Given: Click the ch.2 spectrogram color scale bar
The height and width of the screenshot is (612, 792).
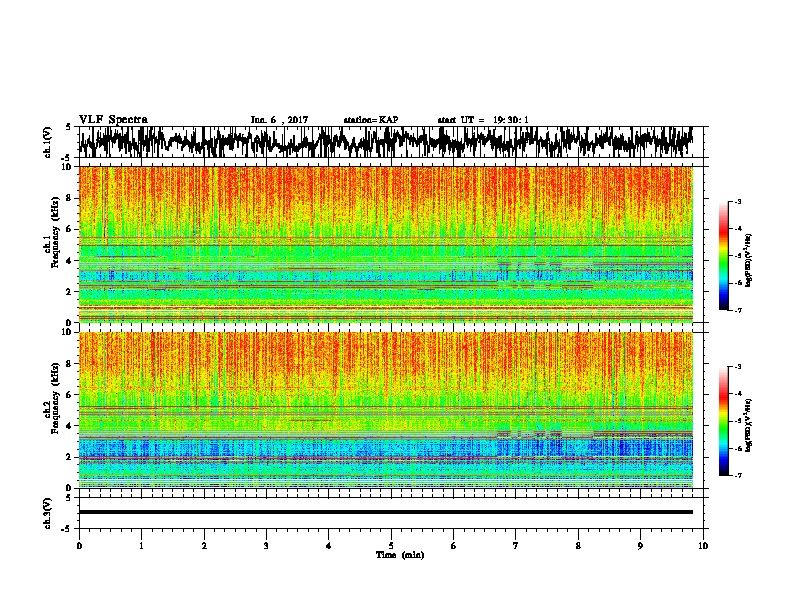Looking at the screenshot, I should pos(724,421).
